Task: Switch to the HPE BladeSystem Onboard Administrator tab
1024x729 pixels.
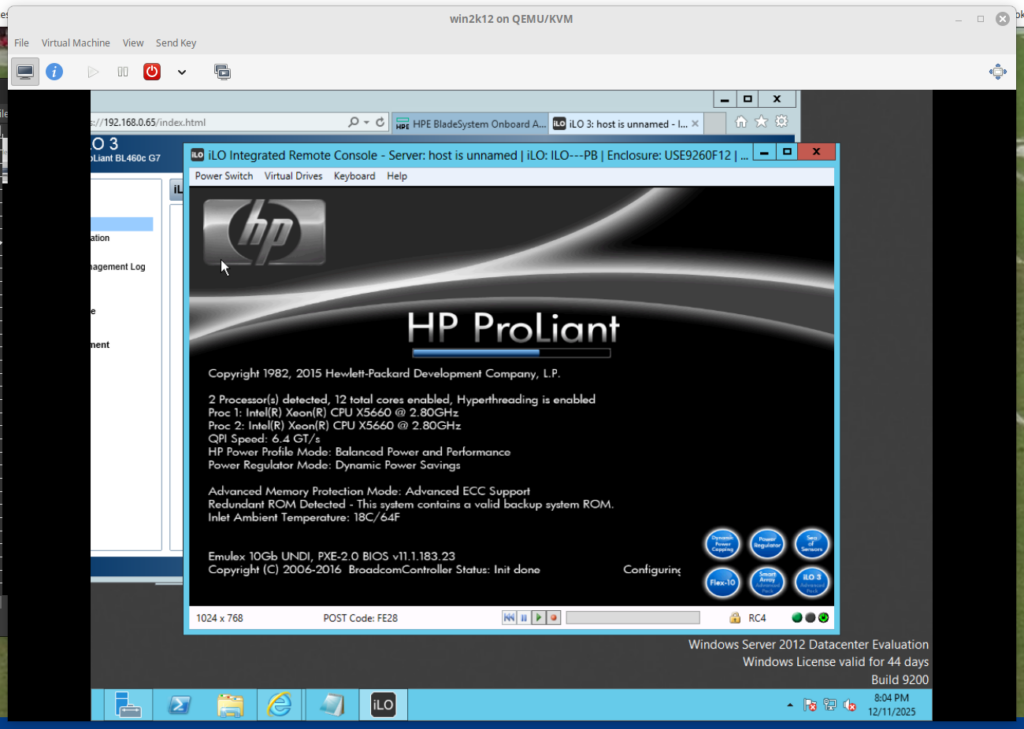Action: [471, 124]
